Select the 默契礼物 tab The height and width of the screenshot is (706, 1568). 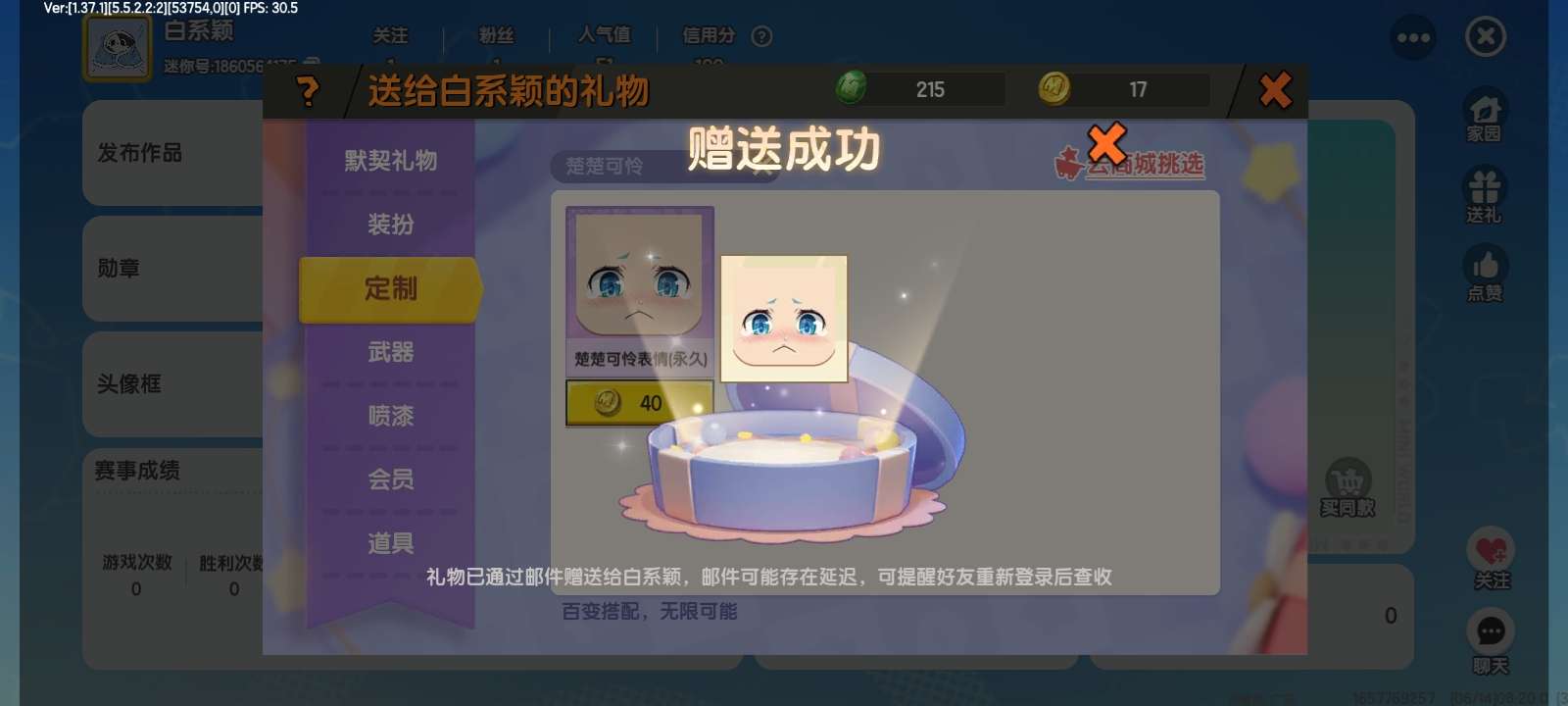[x=391, y=160]
